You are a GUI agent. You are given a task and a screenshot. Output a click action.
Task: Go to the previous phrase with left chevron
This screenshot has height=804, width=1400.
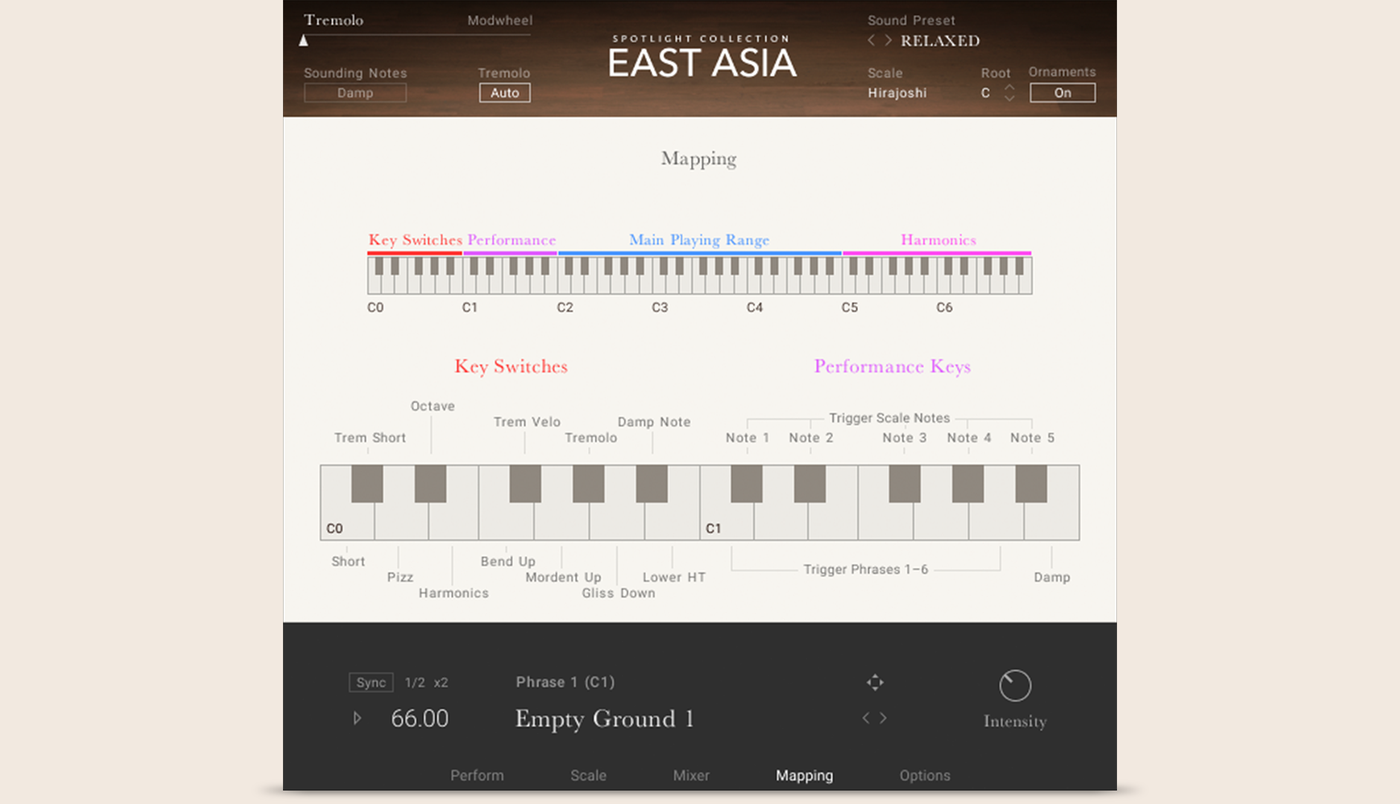[x=867, y=718]
